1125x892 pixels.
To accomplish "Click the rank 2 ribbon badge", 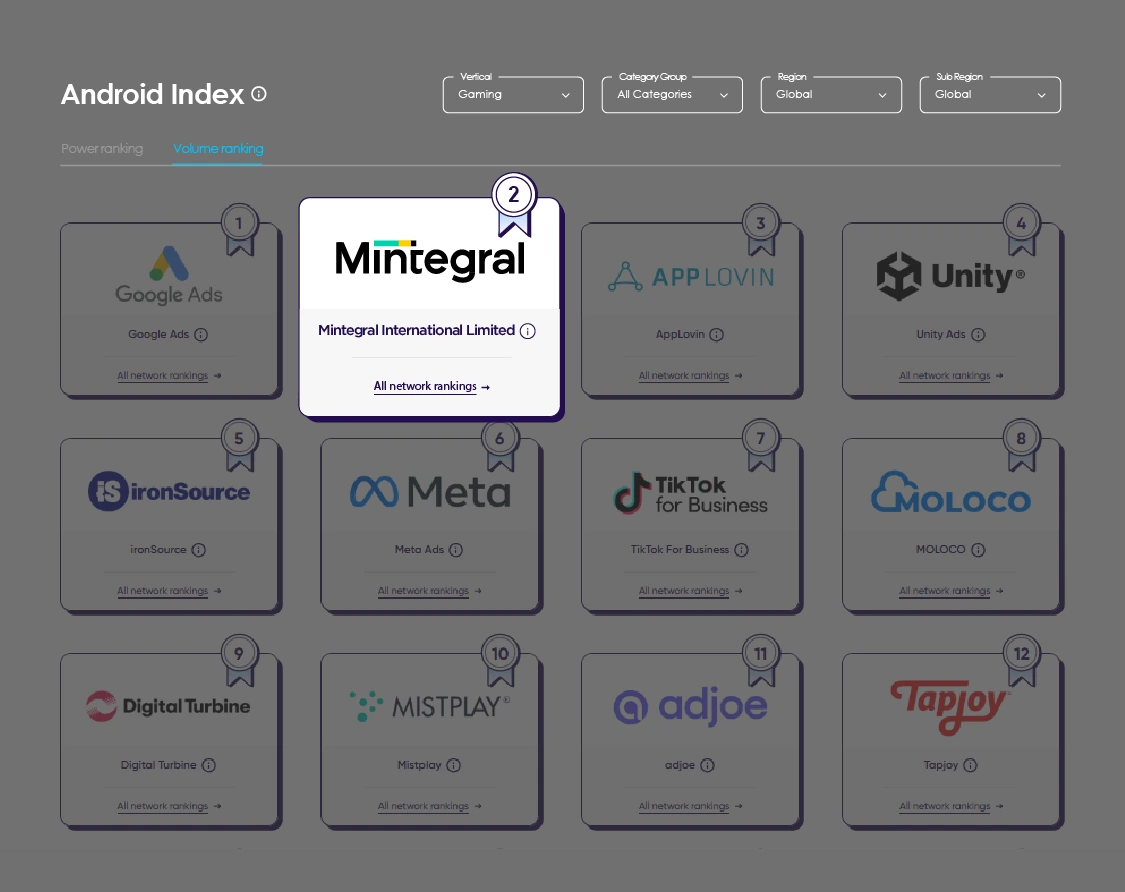I will tap(514, 203).
